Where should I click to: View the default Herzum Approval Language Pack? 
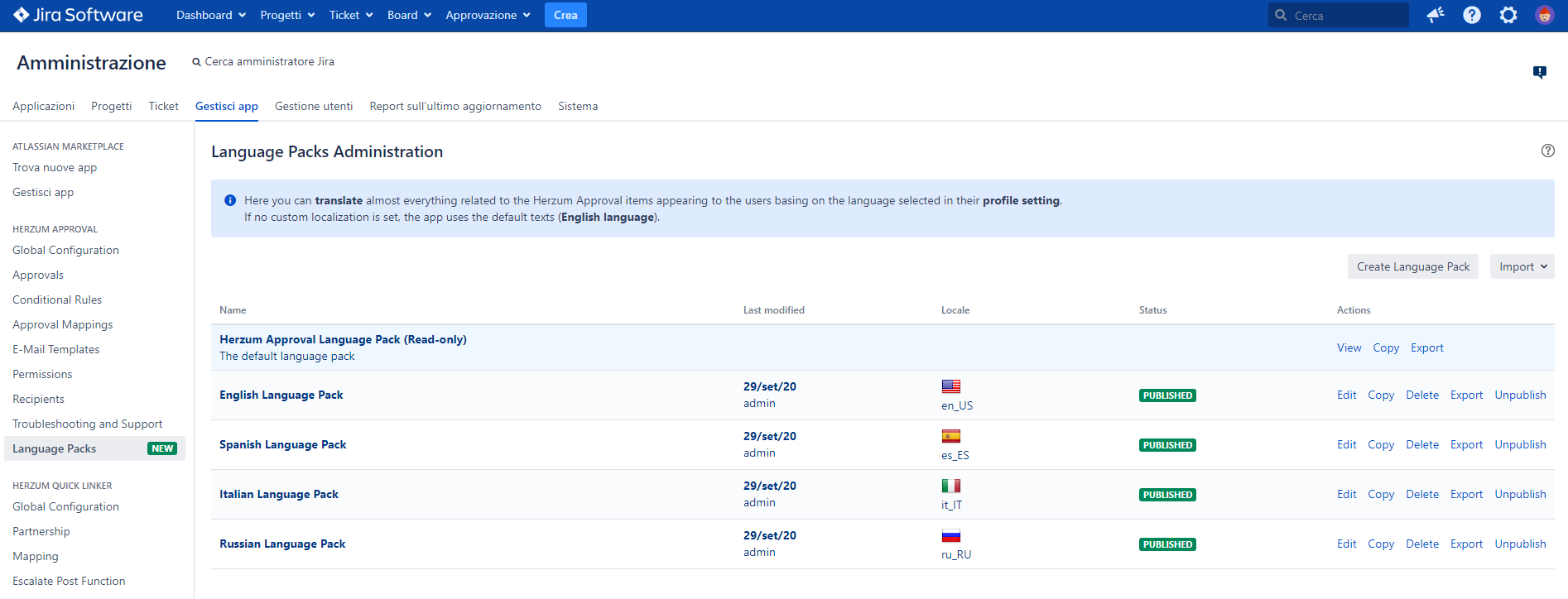(1349, 347)
